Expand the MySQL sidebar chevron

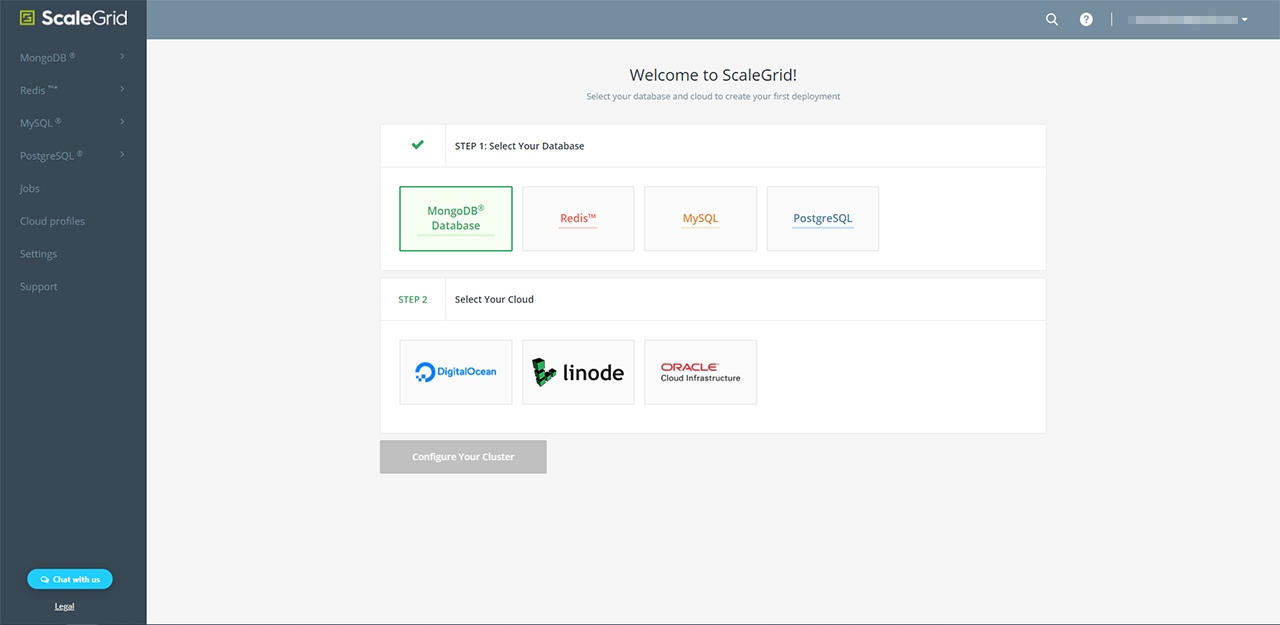click(122, 122)
